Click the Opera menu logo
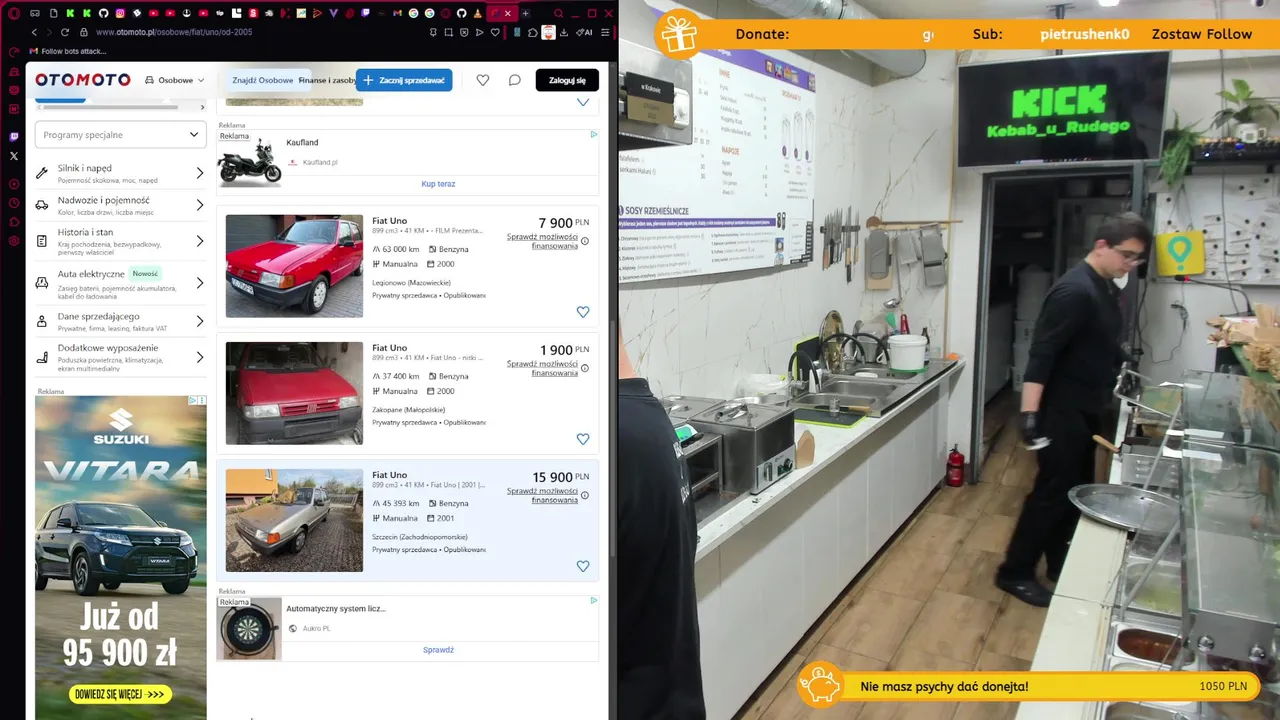 14,14
